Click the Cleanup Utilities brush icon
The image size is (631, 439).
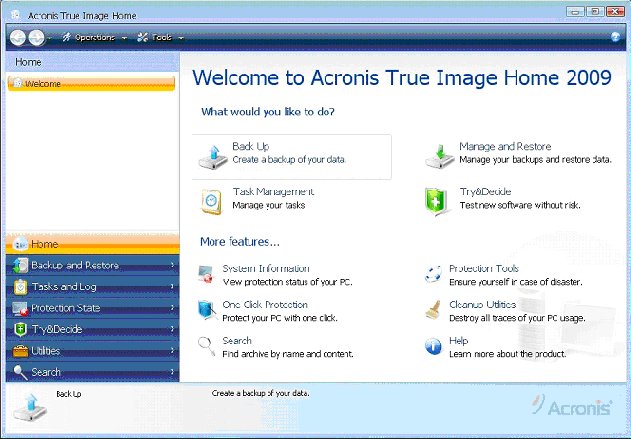pyautogui.click(x=433, y=310)
